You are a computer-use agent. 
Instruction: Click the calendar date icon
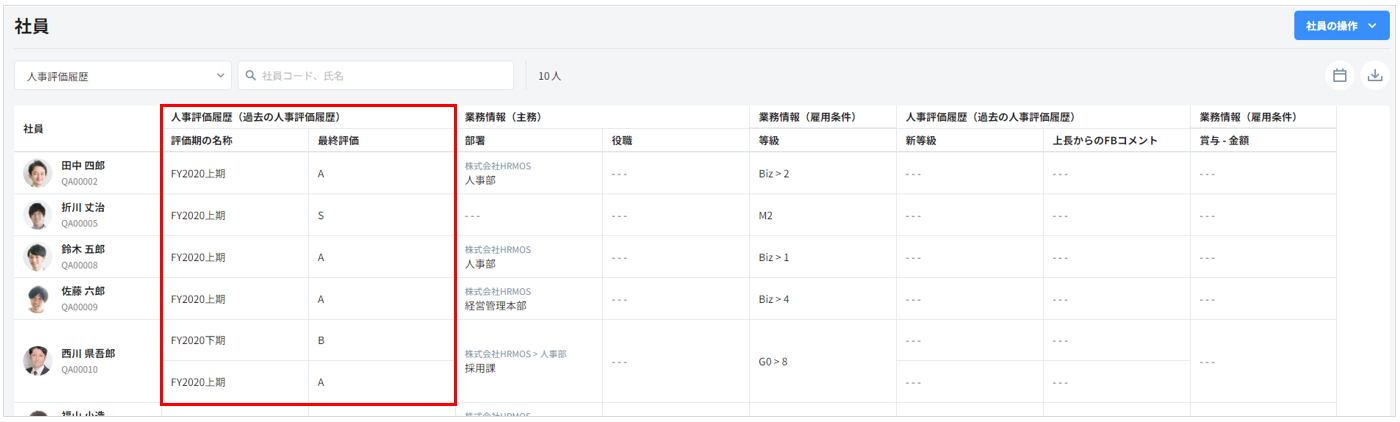[1339, 75]
